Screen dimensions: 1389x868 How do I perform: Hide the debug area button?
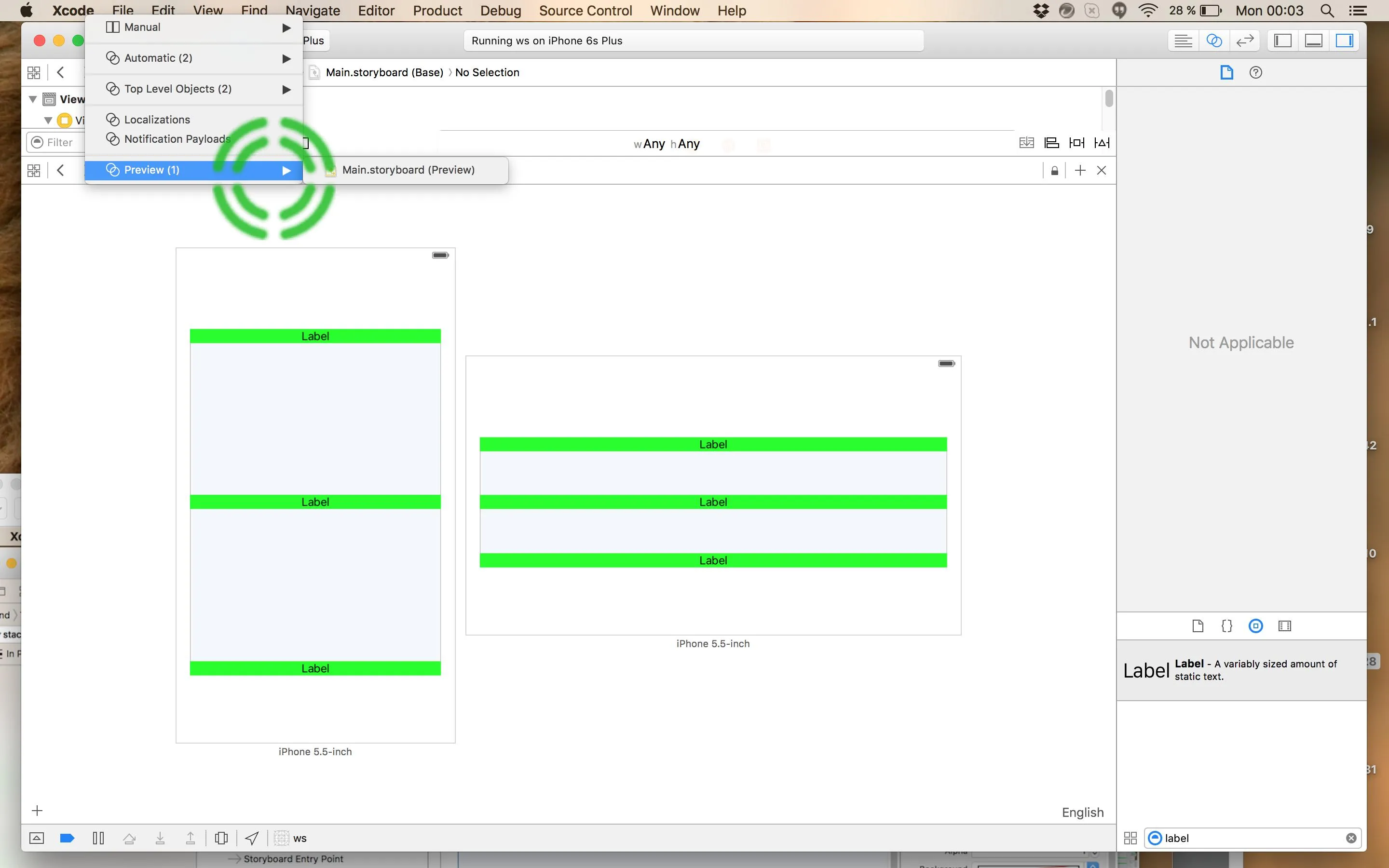pyautogui.click(x=36, y=838)
